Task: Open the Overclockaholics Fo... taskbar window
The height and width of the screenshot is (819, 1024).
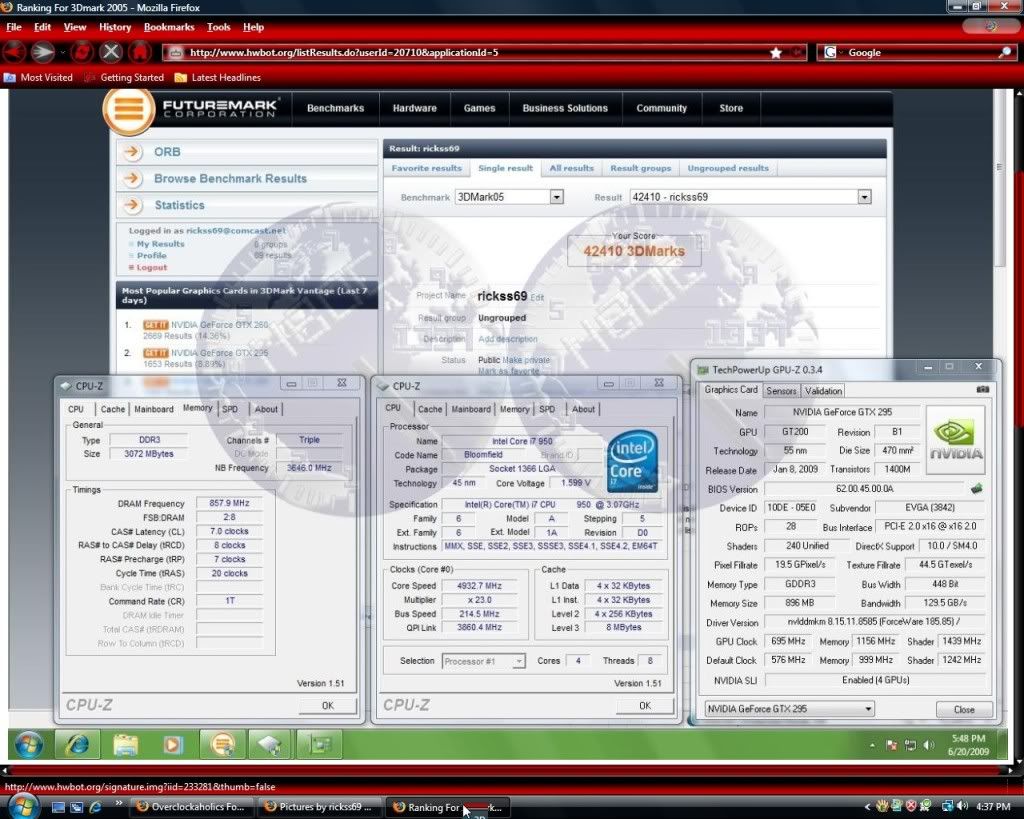Action: [x=191, y=807]
